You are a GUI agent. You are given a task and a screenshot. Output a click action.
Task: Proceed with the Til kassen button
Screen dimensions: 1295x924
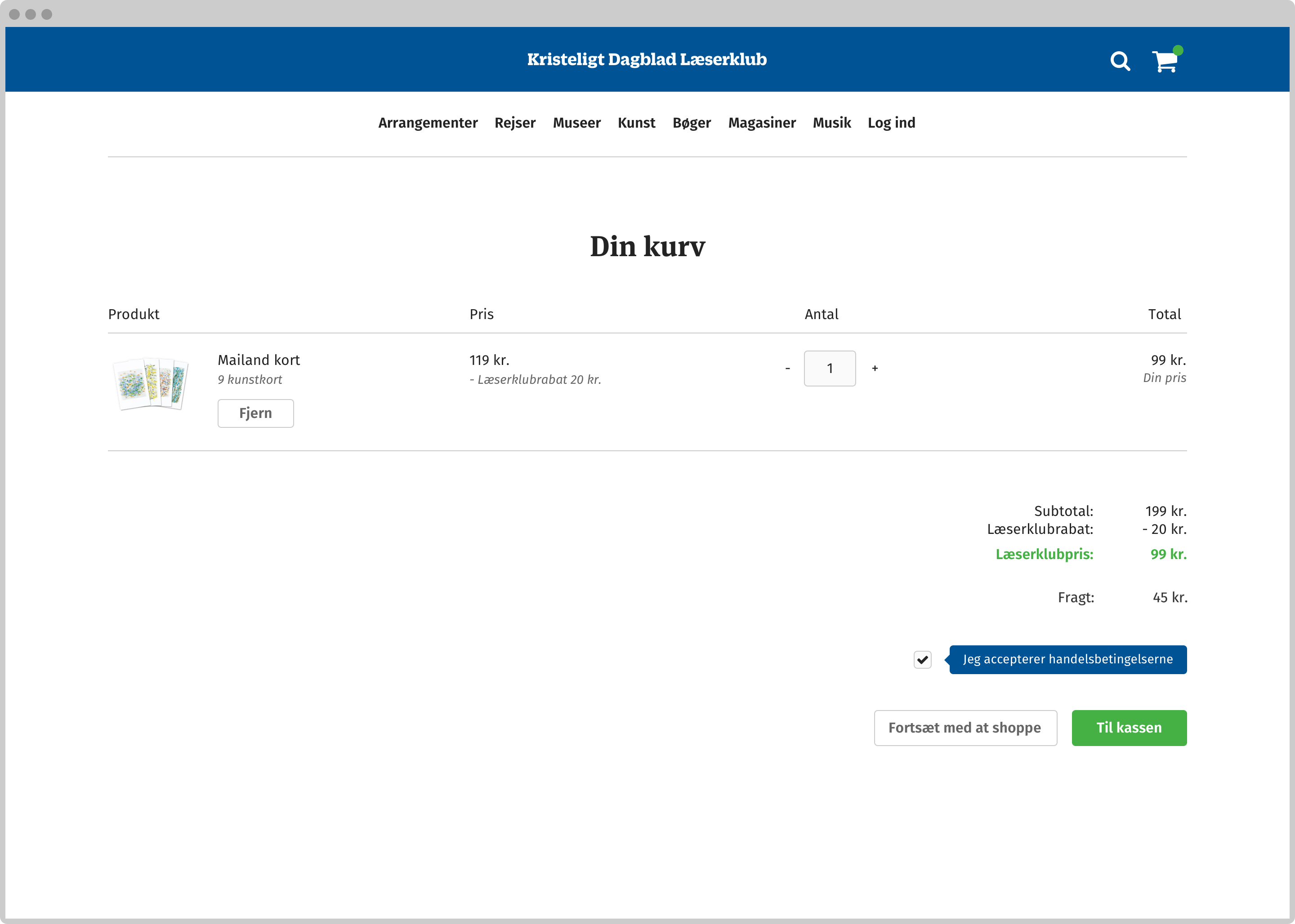click(1130, 728)
